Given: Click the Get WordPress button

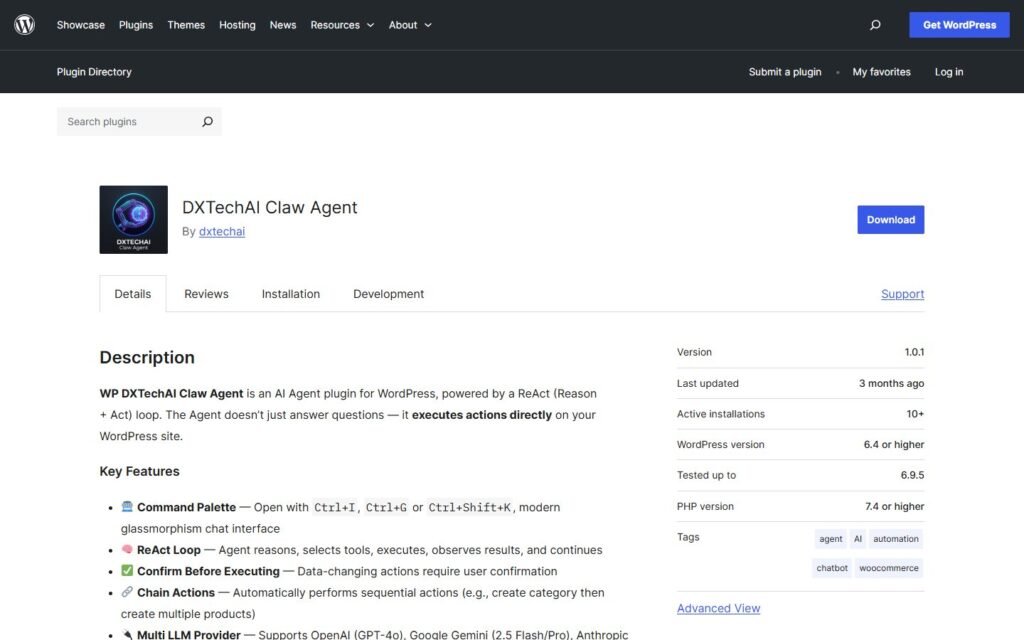Looking at the screenshot, I should 959,25.
